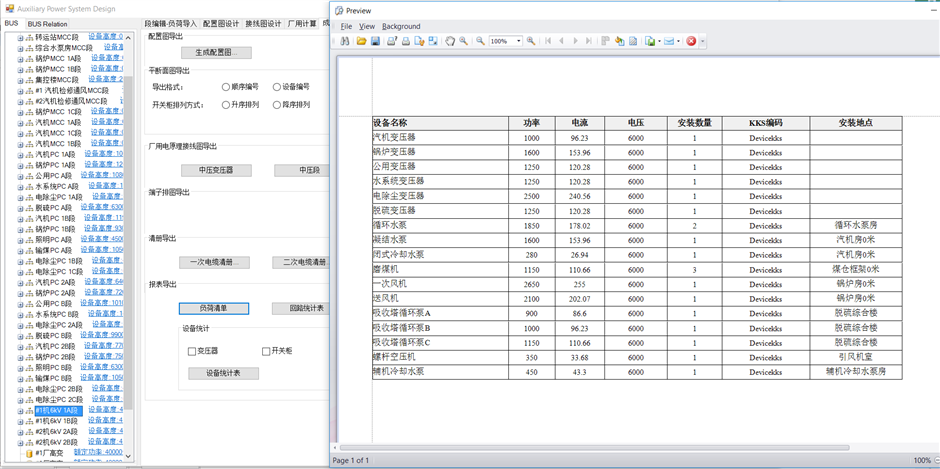Open the Print dialog icon with question mark

coord(391,41)
